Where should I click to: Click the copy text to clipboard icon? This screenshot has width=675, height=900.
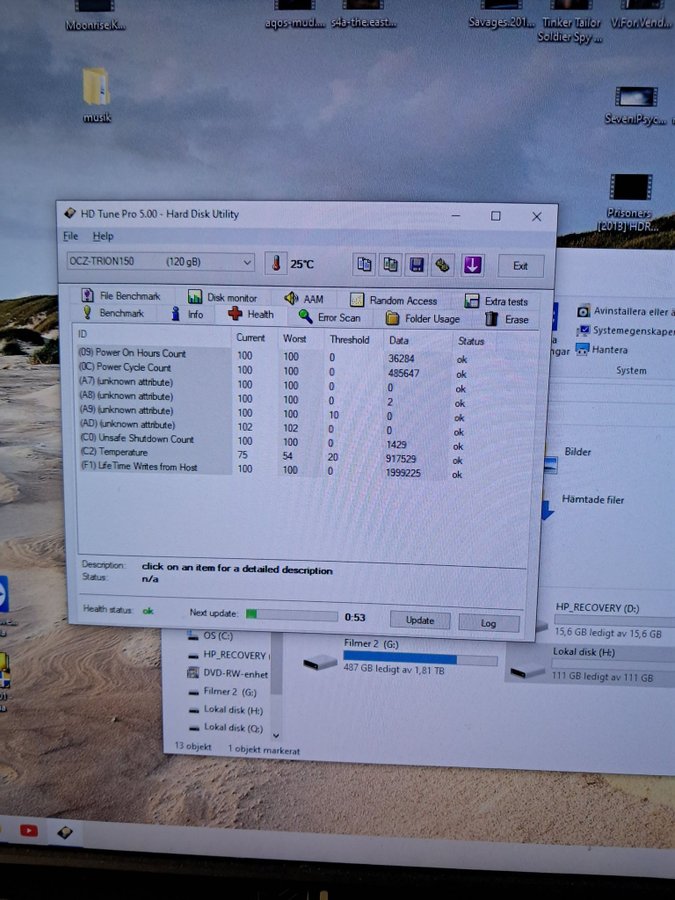coord(364,264)
